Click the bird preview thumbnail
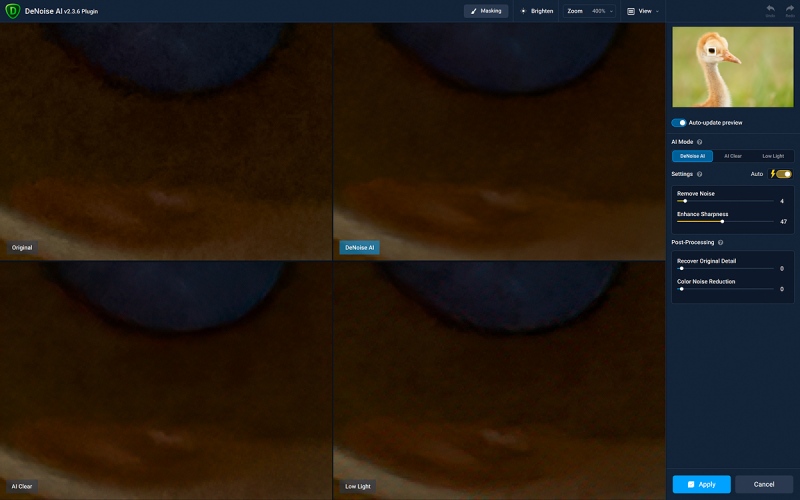 point(733,67)
